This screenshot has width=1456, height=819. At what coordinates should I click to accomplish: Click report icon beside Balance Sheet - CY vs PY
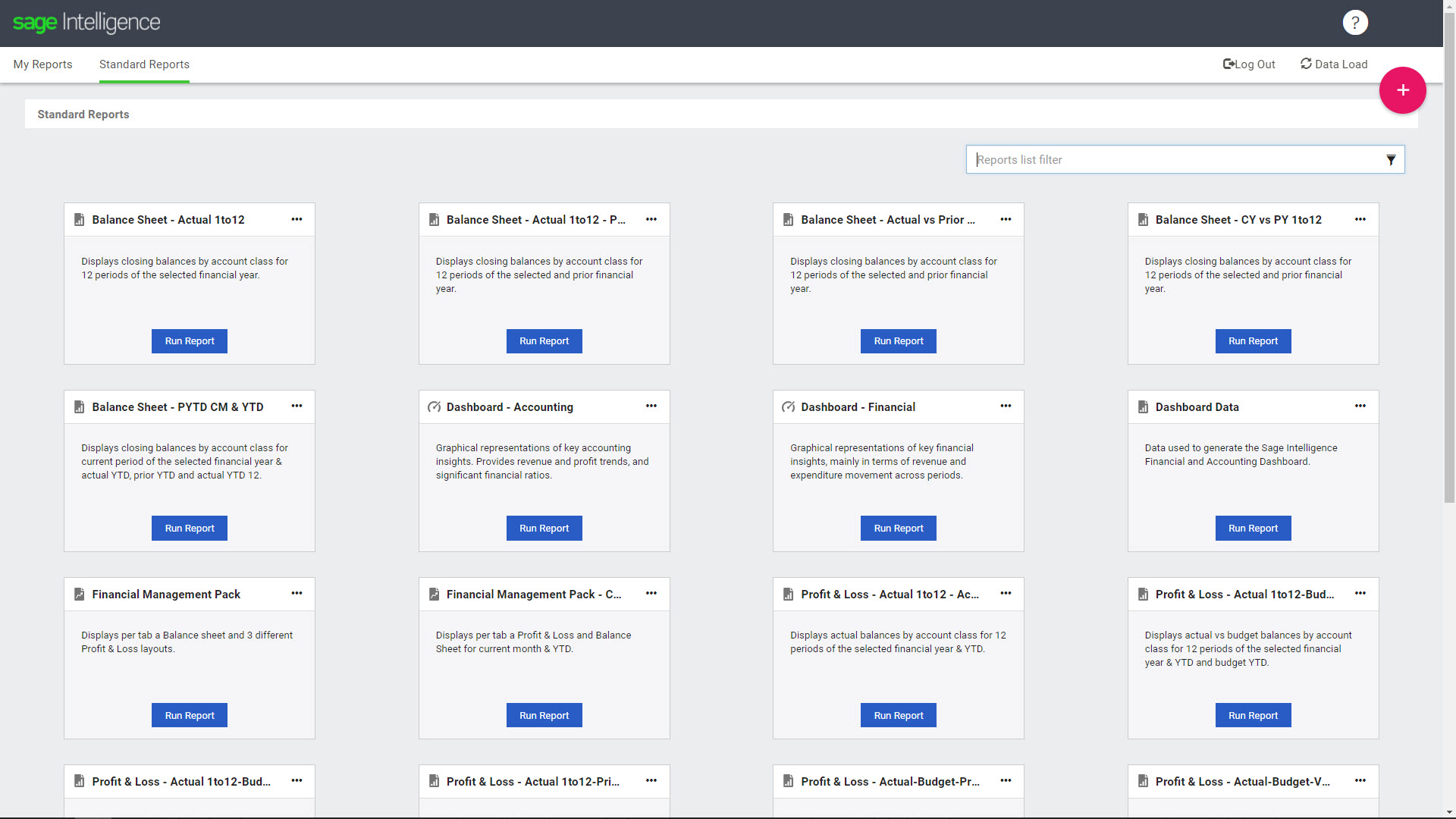tap(1143, 220)
